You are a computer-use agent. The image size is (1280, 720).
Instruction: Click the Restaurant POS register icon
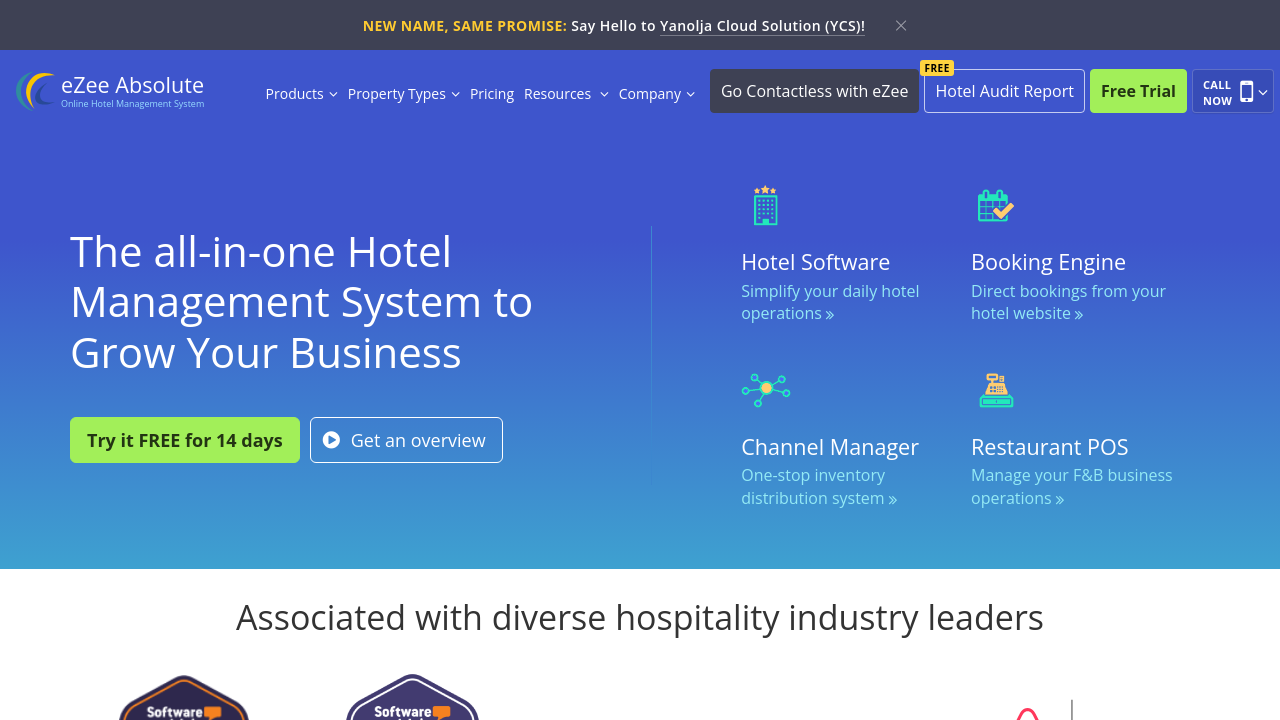[x=996, y=390]
